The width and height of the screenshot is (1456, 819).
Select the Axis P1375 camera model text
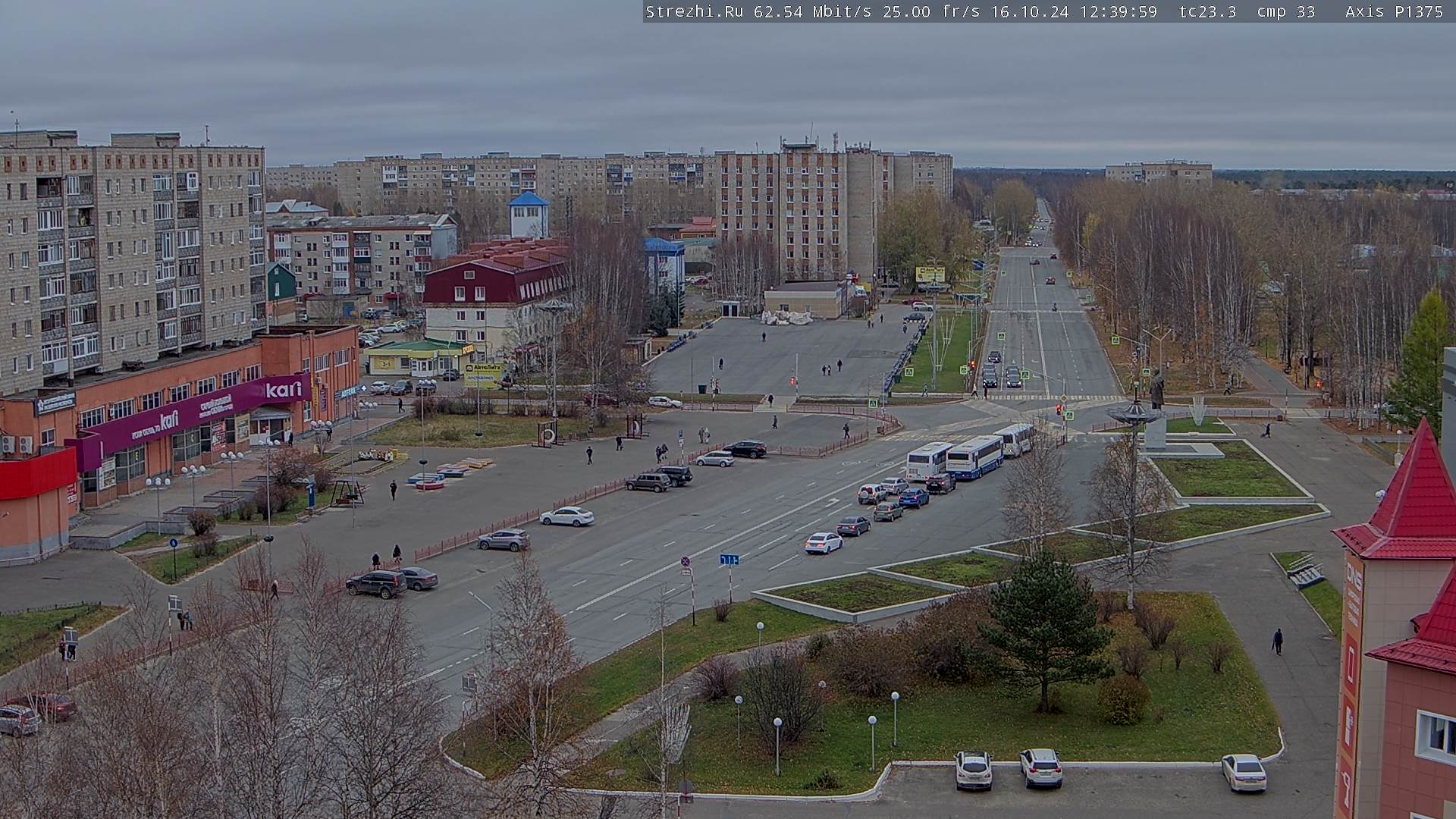point(1394,11)
